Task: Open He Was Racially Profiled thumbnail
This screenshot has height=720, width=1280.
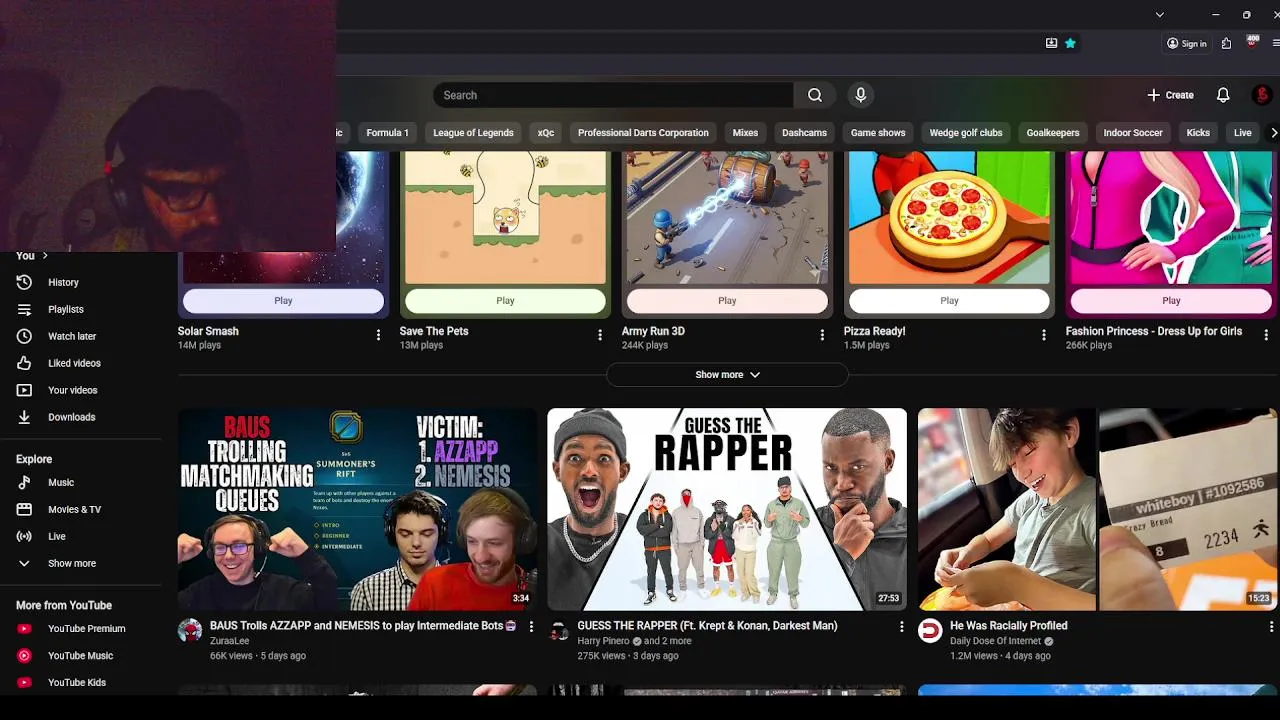Action: tap(1097, 509)
